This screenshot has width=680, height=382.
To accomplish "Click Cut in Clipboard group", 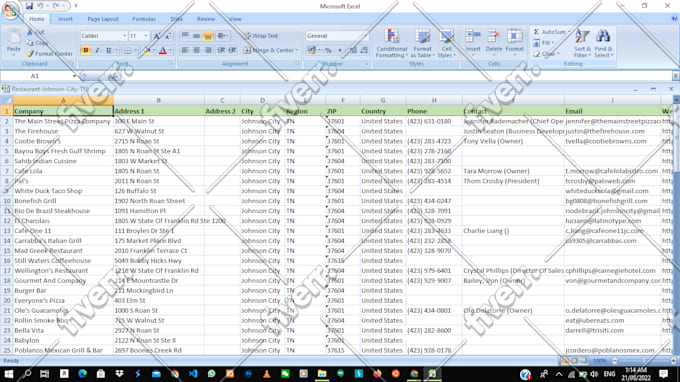I will pyautogui.click(x=36, y=32).
